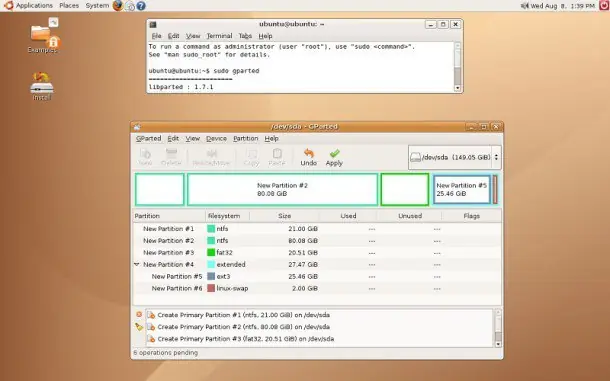Click the date and time clock
610x381 pixels.
pos(563,6)
